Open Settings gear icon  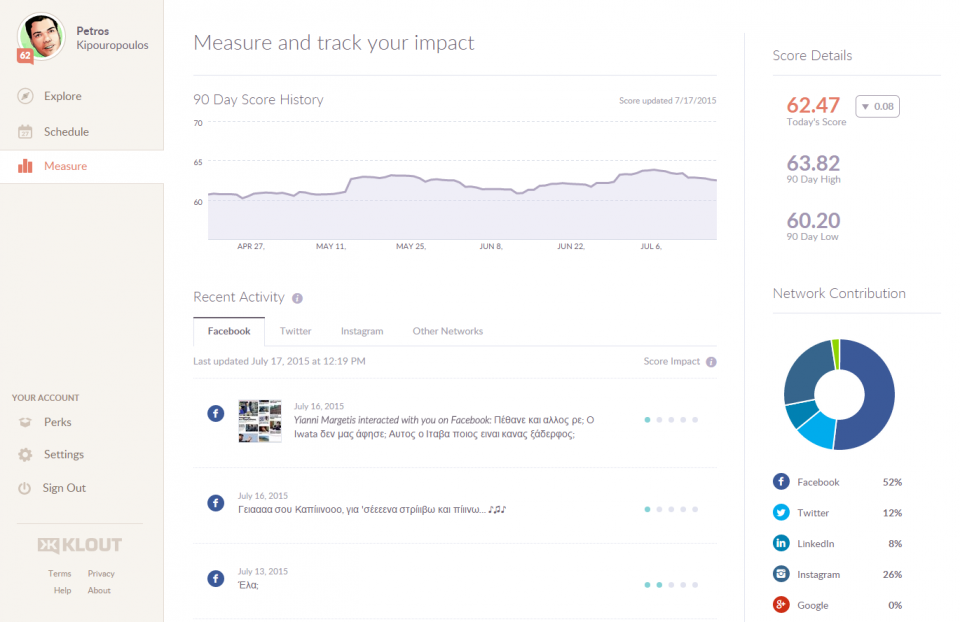25,455
